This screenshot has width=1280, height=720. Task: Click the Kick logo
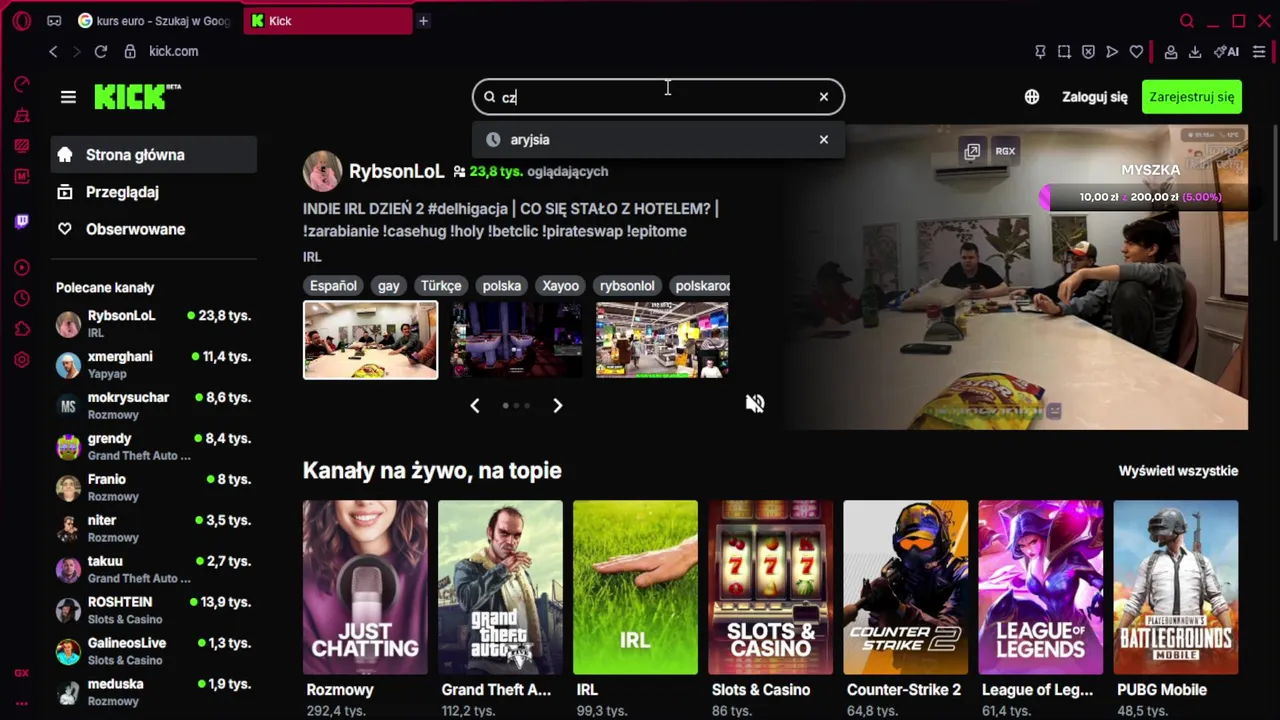[138, 96]
